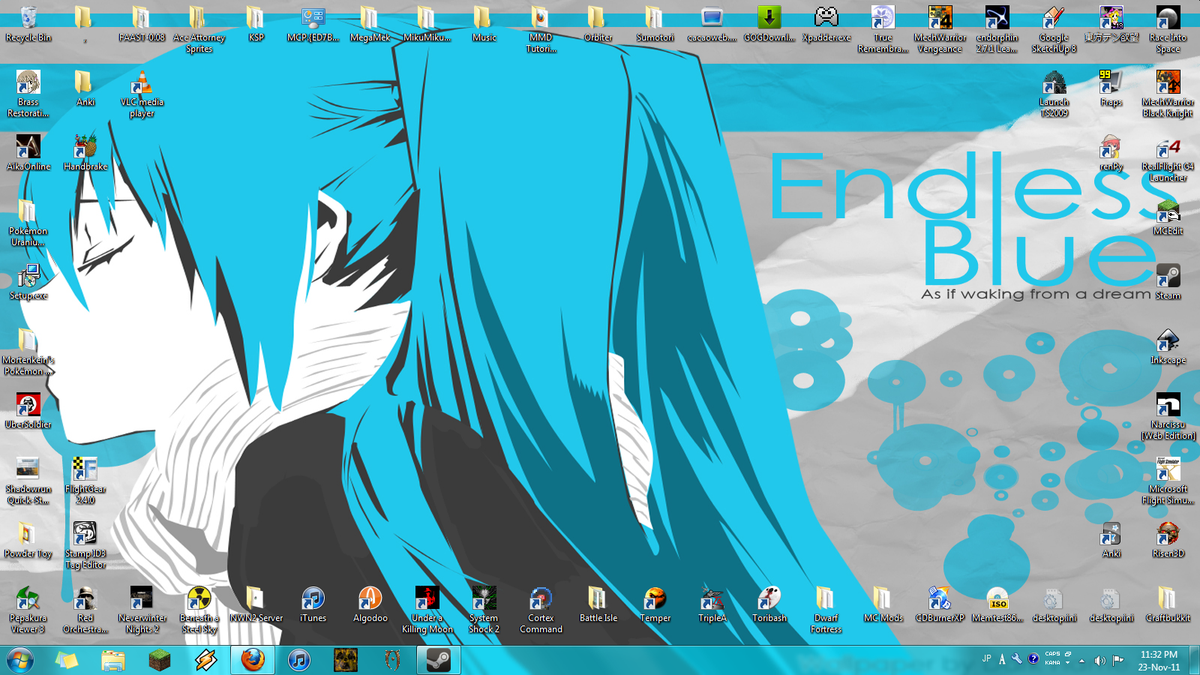The width and height of the screenshot is (1200, 675).
Task: Launch Google SketchUp 8 shortcut
Action: 1054,28
